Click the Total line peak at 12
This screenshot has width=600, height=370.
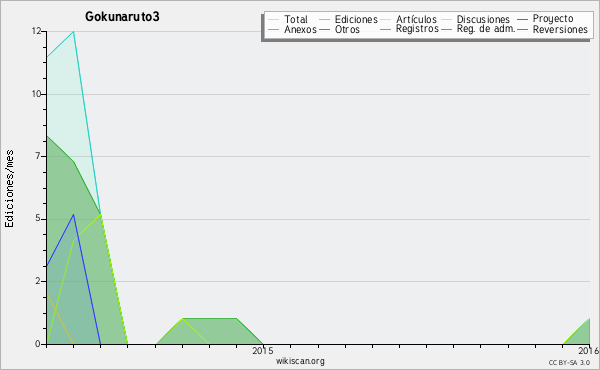click(x=73, y=32)
